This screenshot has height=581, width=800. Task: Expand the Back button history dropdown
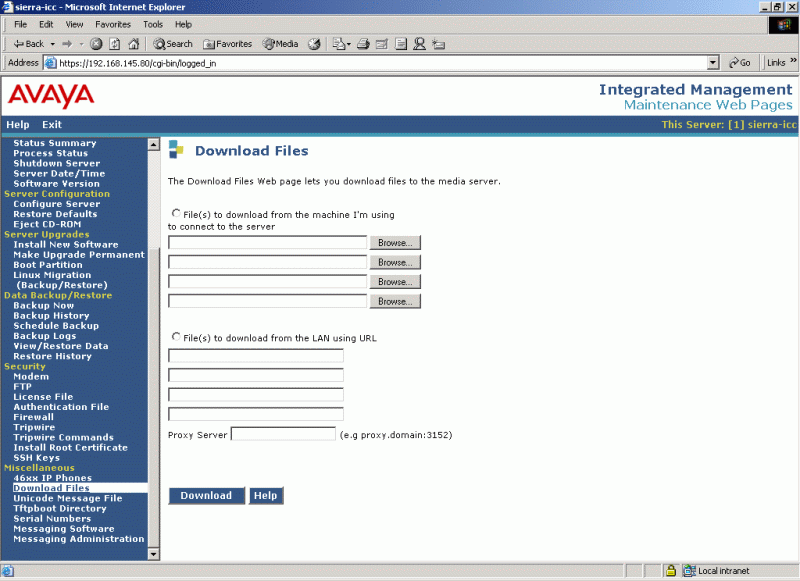[x=52, y=44]
